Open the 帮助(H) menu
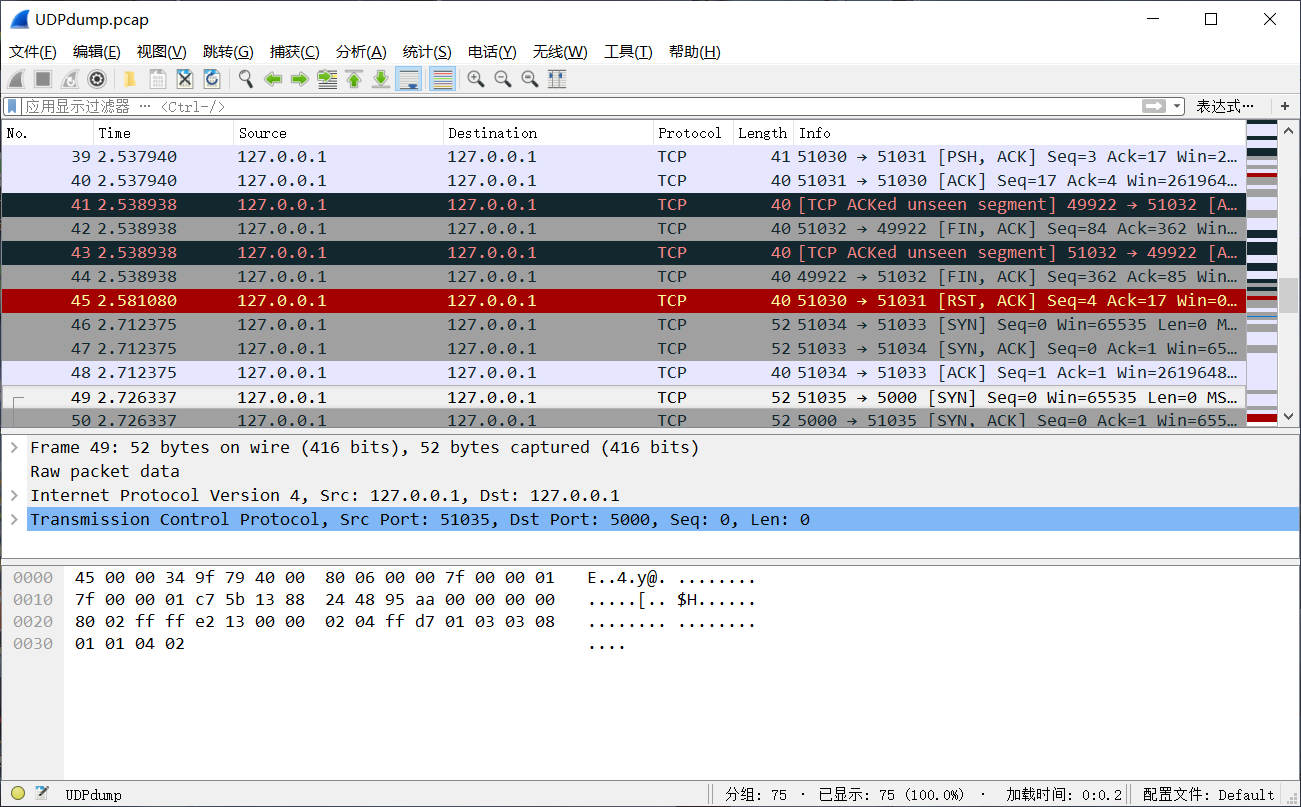Screen dimensions: 1301x807 (x=694, y=52)
